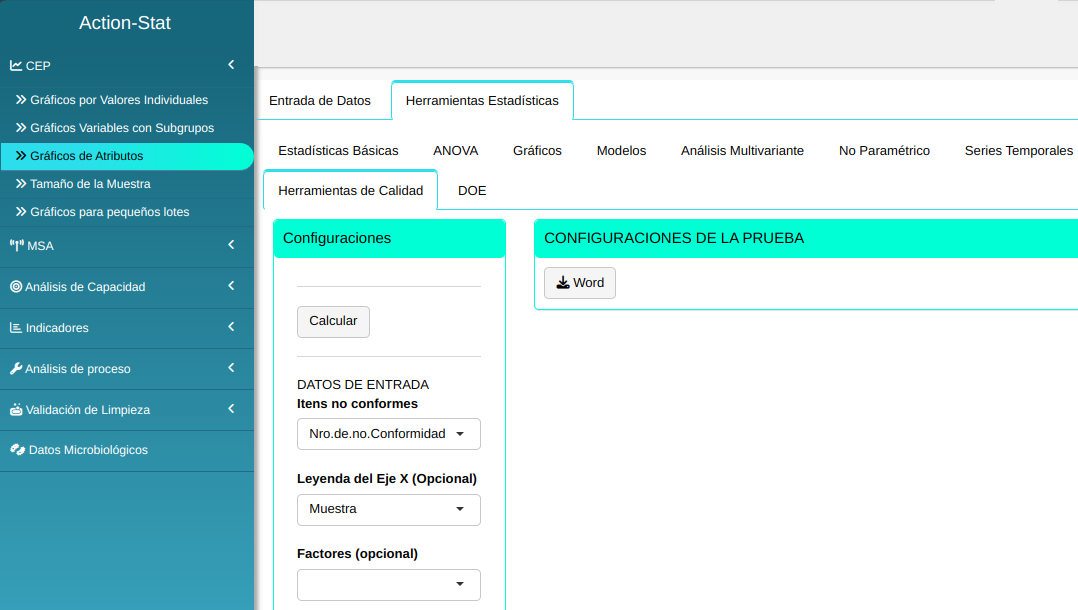Click the Validación de Limpieza icon
This screenshot has width=1078, height=610.
[16, 410]
